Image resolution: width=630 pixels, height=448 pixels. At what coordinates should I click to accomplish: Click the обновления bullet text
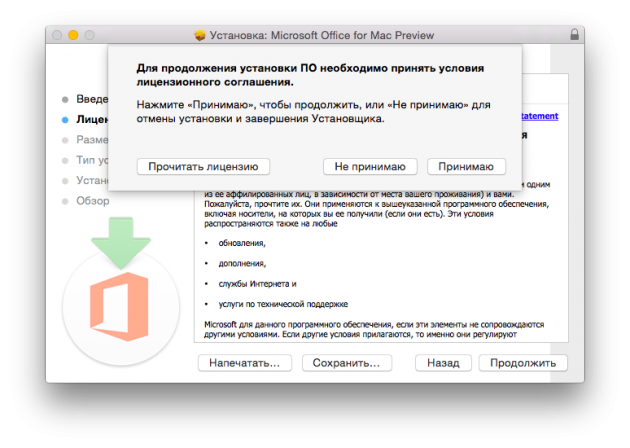(x=242, y=243)
